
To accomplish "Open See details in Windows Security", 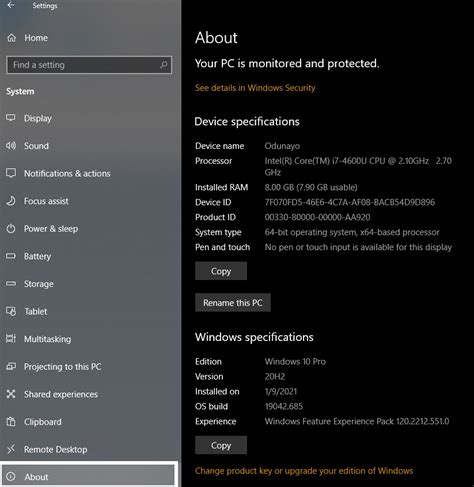I will 255,88.
